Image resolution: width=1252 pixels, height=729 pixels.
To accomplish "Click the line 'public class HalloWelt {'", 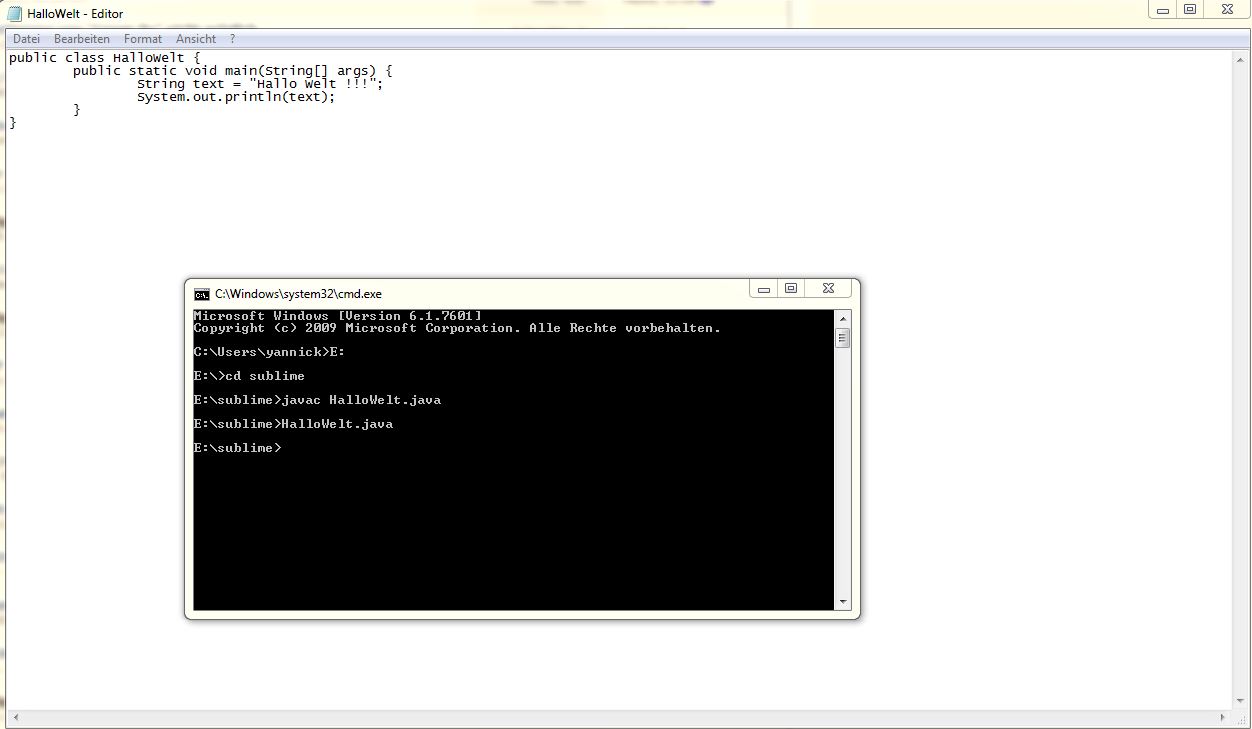I will pos(105,58).
